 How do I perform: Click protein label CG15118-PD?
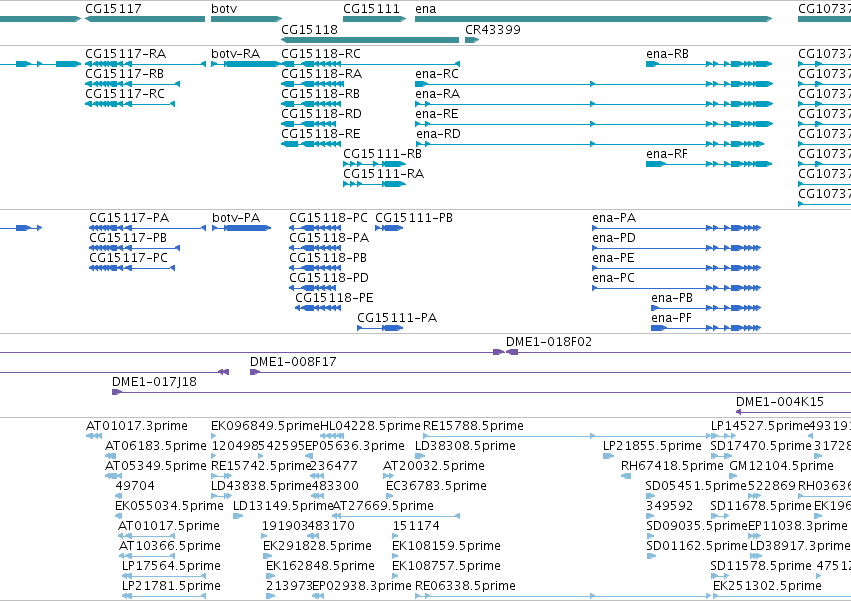pyautogui.click(x=329, y=279)
